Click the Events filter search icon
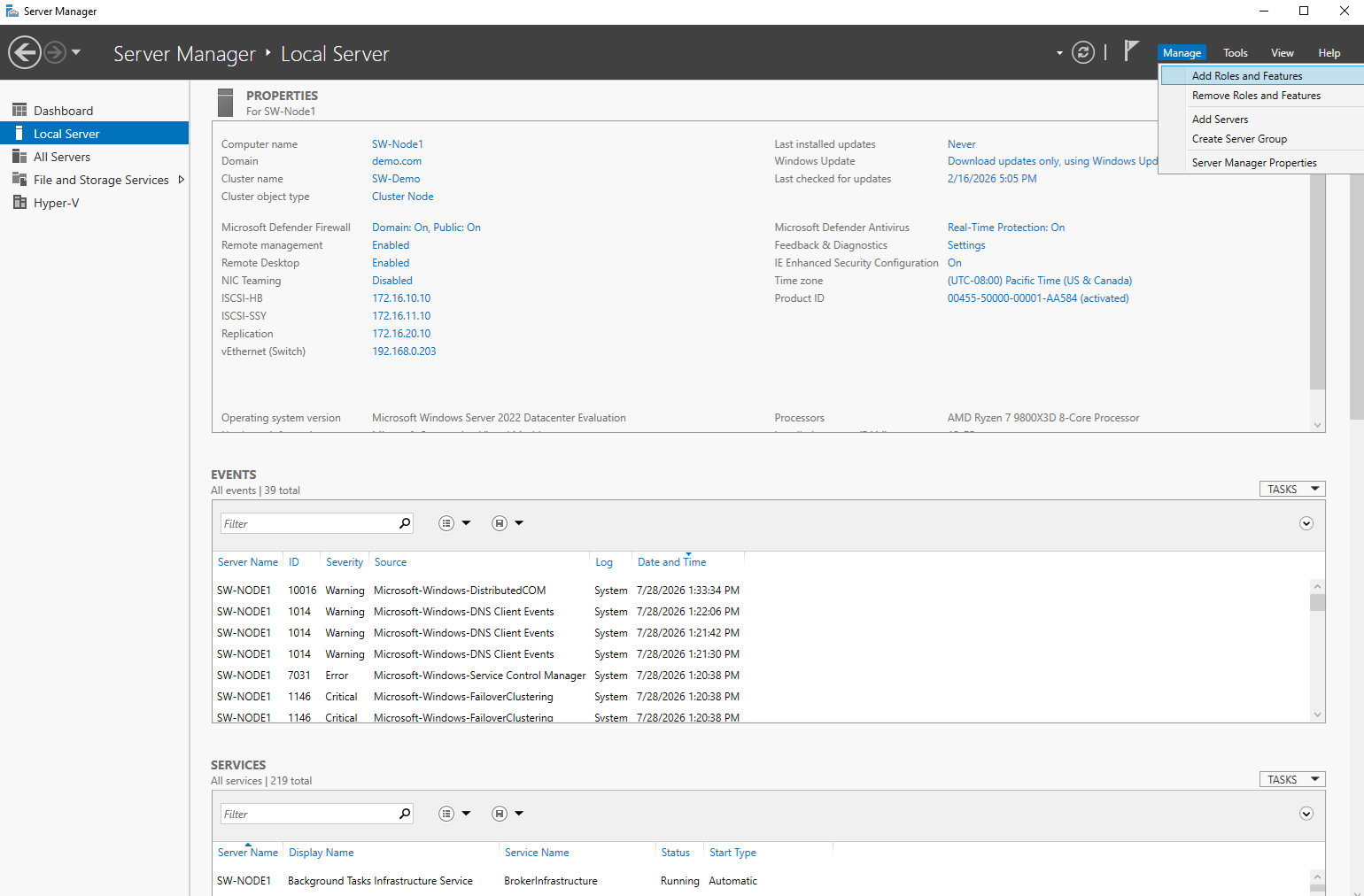 click(x=405, y=523)
